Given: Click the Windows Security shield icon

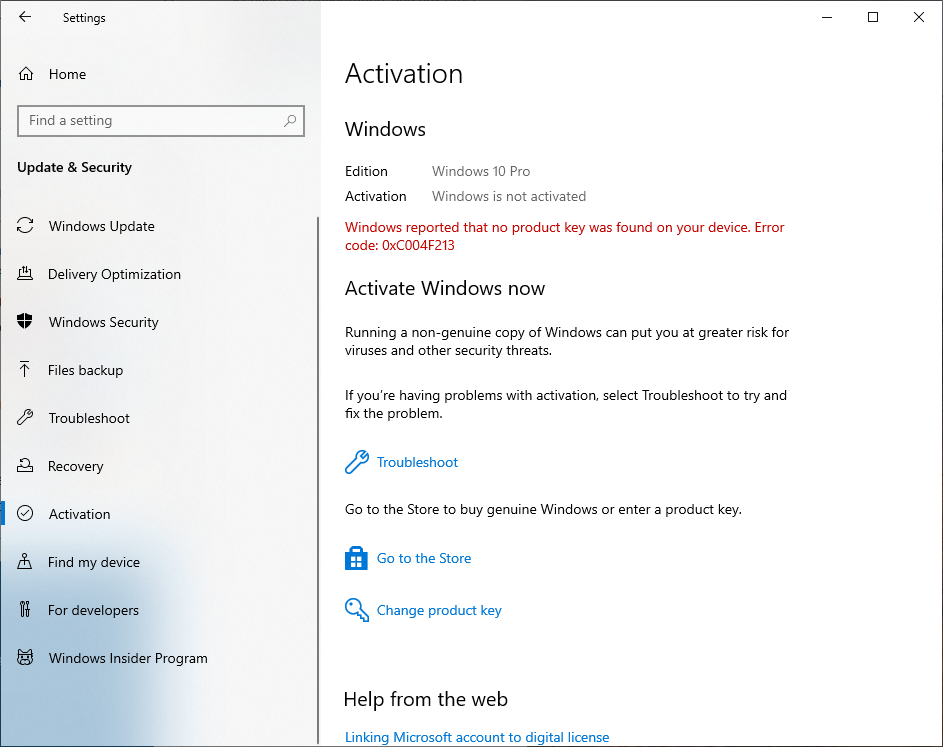Looking at the screenshot, I should tap(25, 321).
